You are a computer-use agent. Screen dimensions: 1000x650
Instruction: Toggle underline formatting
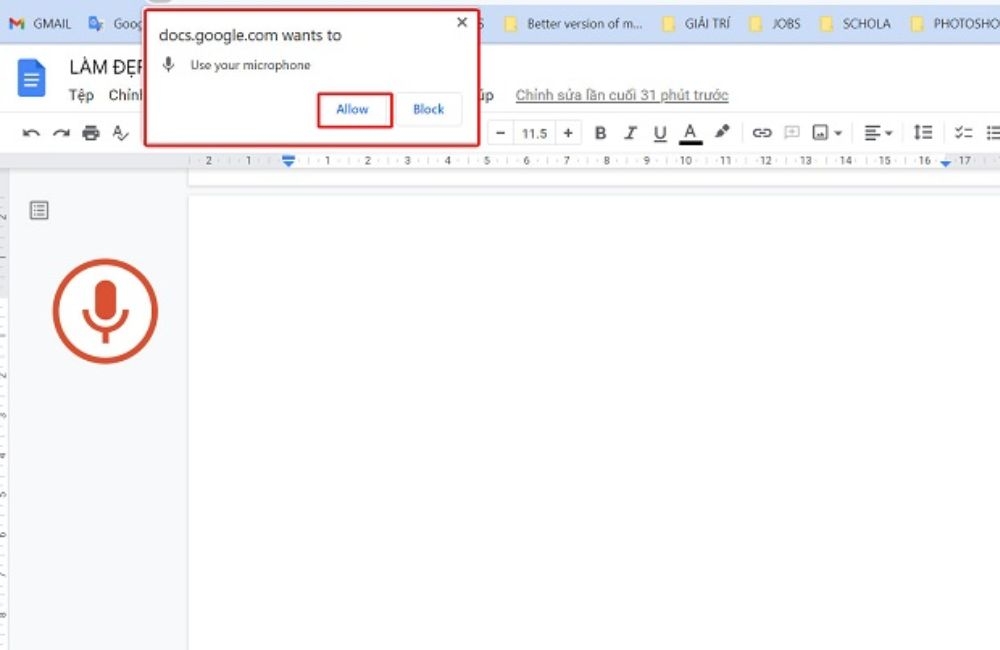tap(660, 133)
